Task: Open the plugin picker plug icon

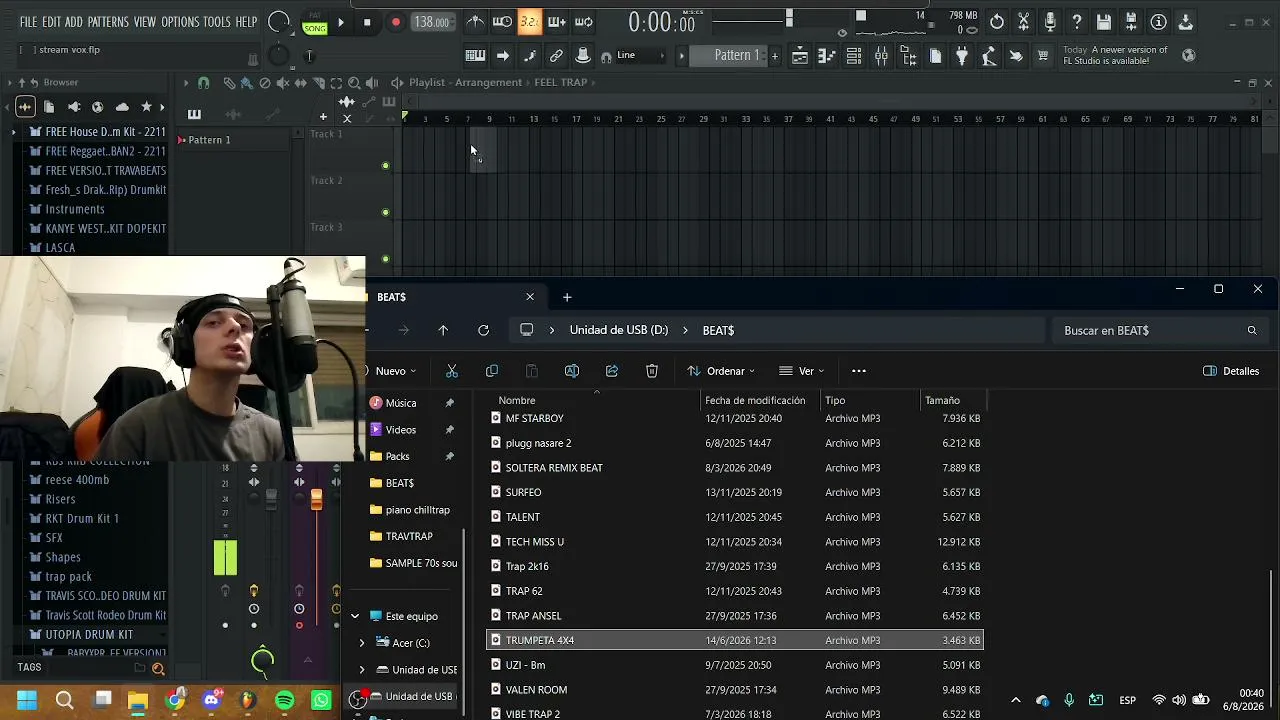Action: (x=962, y=56)
